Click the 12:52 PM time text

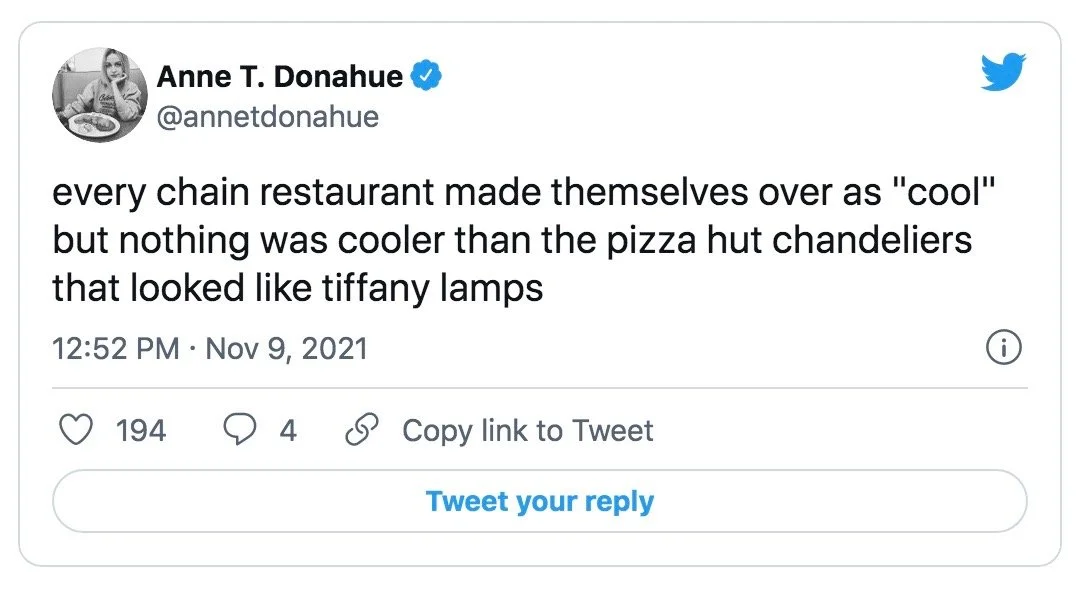[116, 349]
